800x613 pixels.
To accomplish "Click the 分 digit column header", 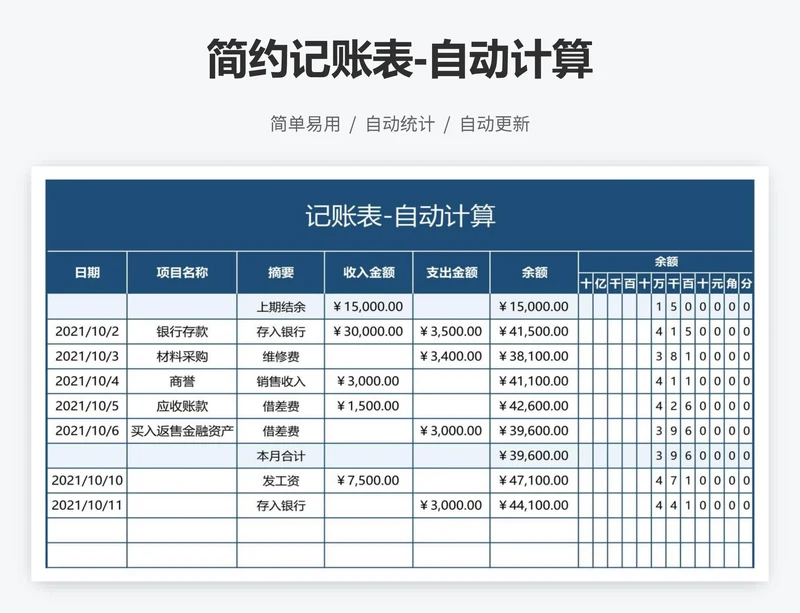I will click(x=746, y=283).
